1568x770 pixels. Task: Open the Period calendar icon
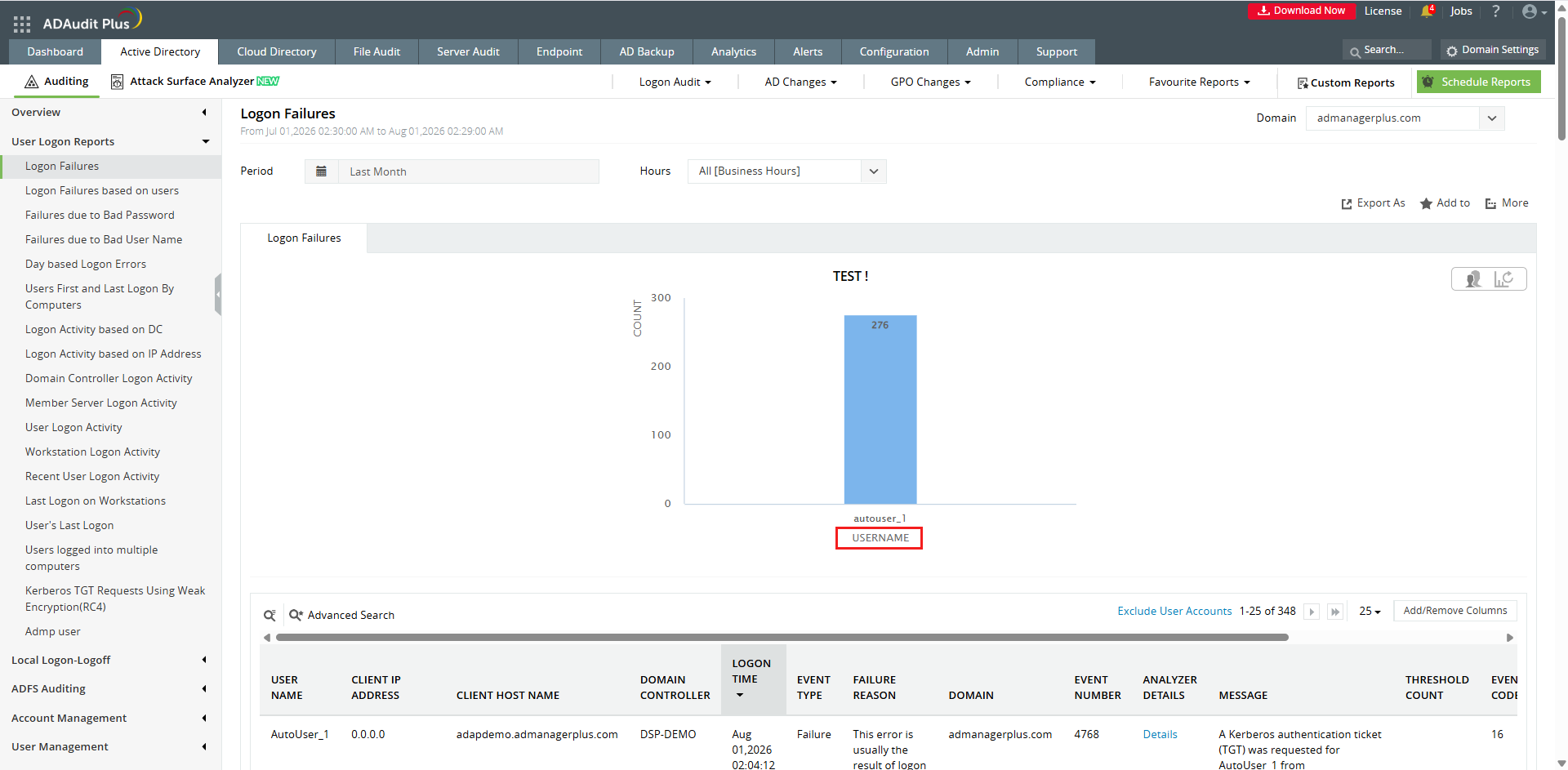tap(321, 171)
